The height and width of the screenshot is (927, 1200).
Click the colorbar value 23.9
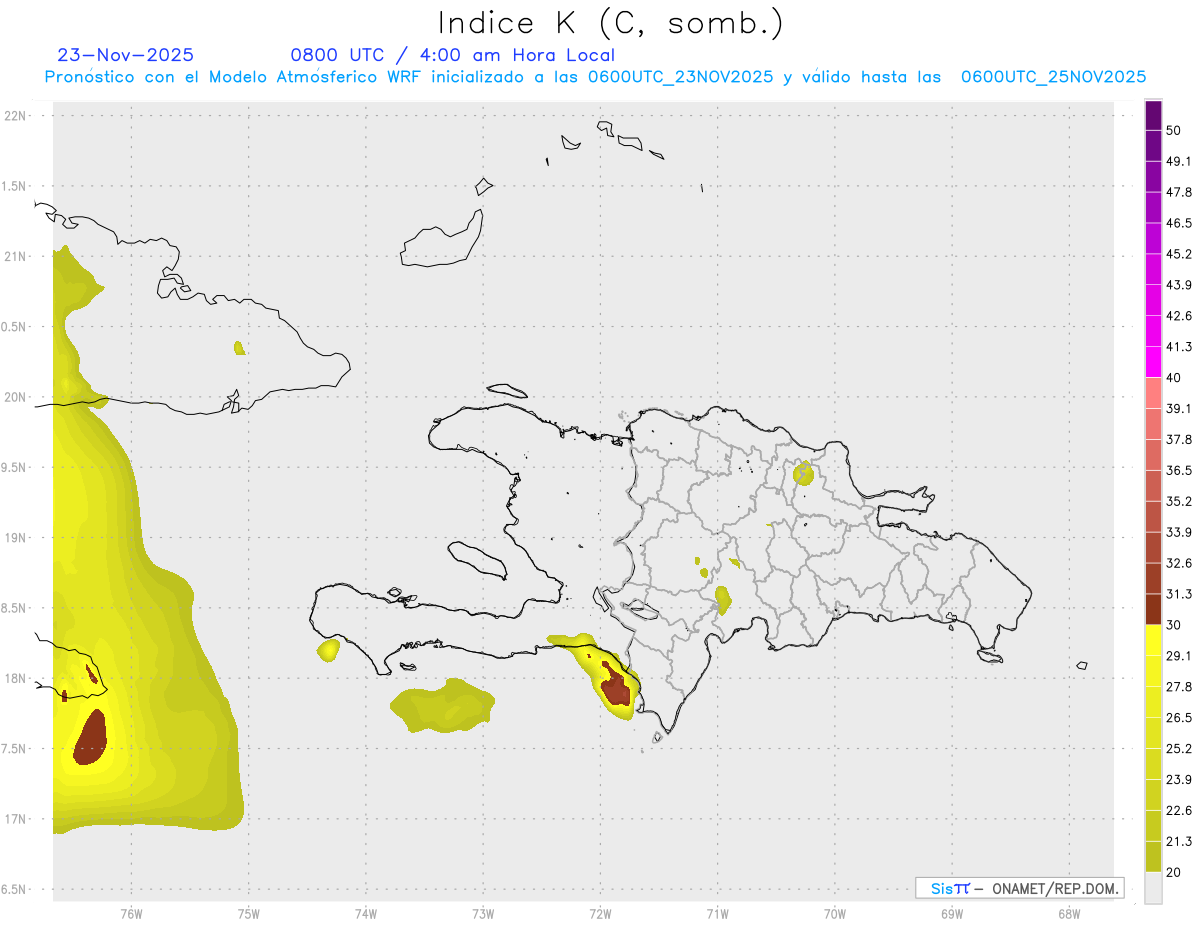click(x=1179, y=780)
